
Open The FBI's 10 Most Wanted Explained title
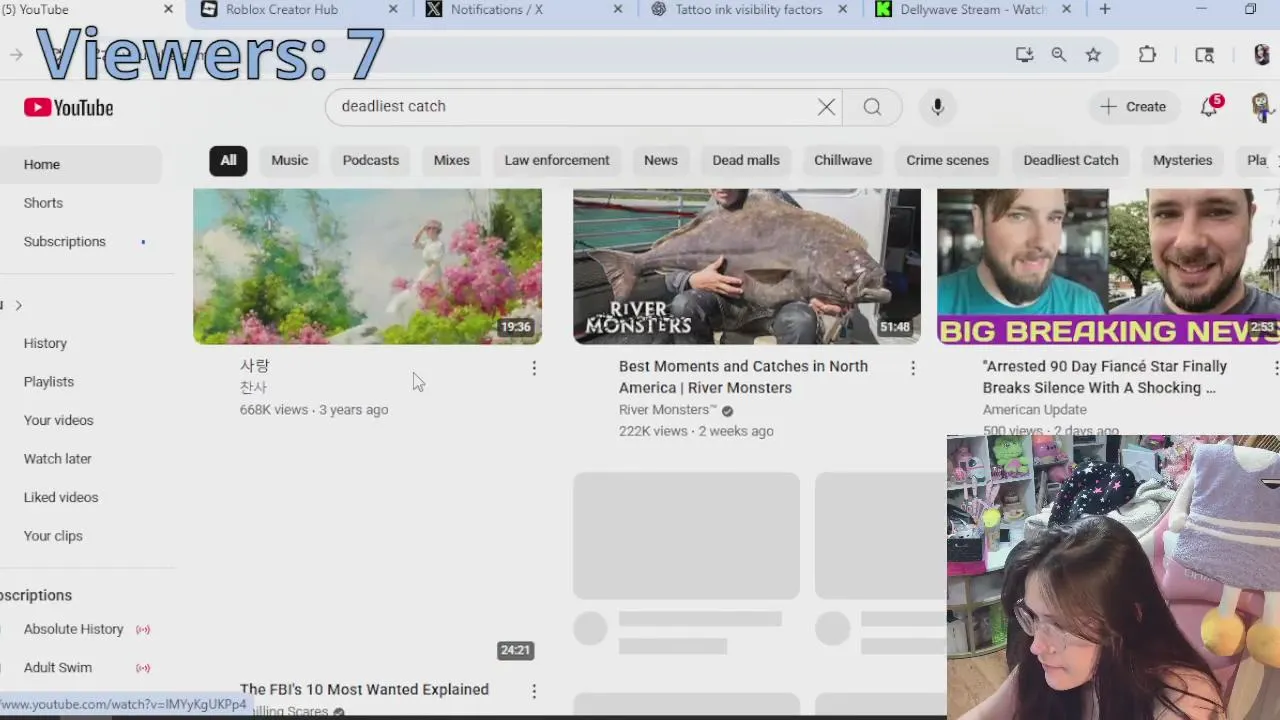[x=364, y=690]
